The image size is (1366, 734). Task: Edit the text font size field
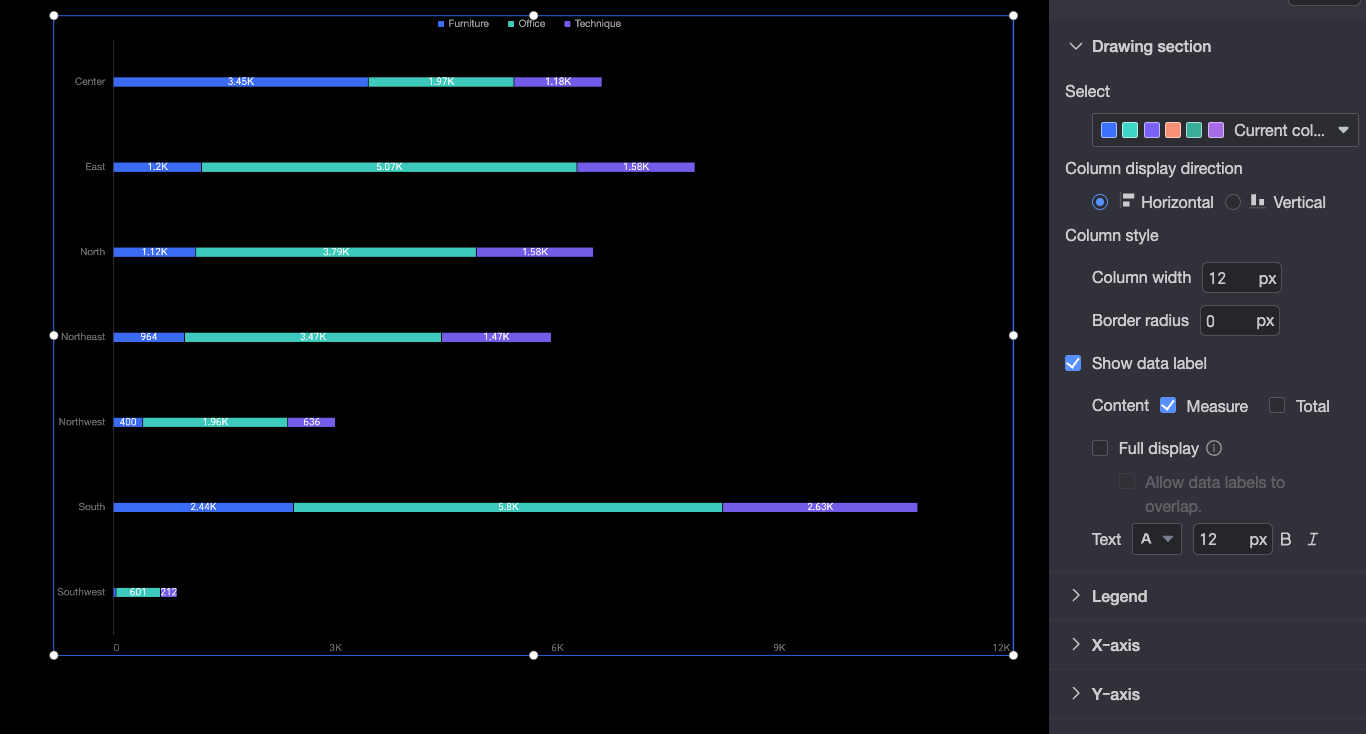pyautogui.click(x=1233, y=539)
